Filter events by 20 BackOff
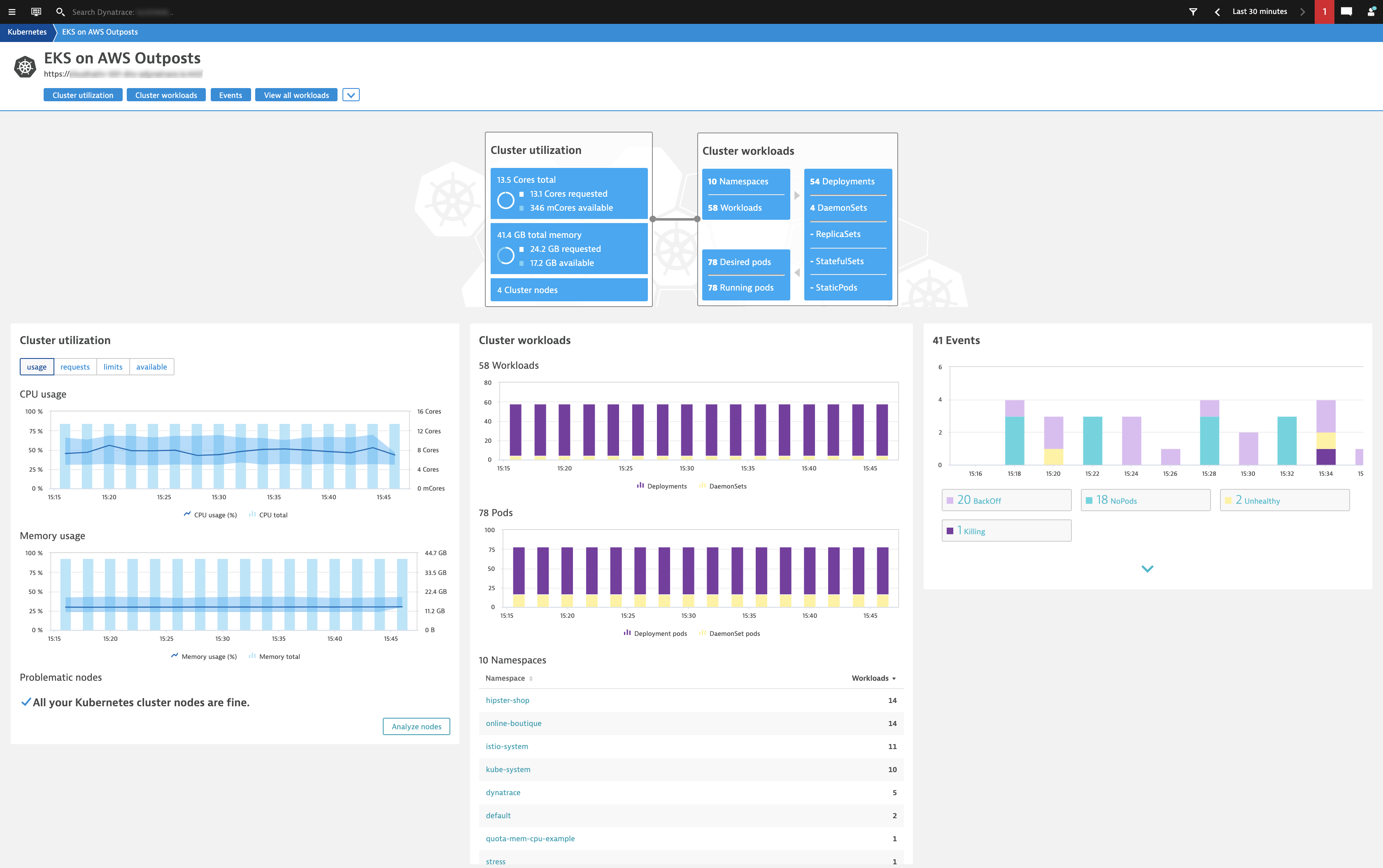The image size is (1383, 868). click(x=1006, y=500)
